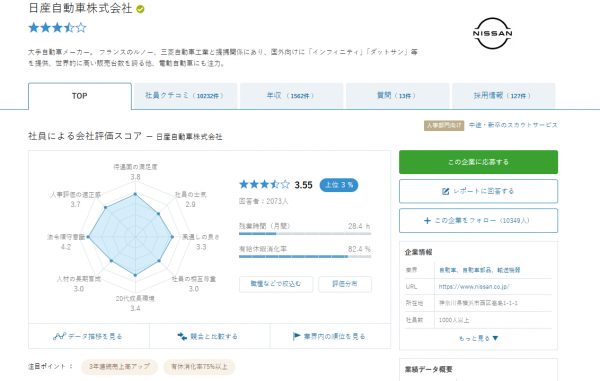Click the Nissan logo

[492, 33]
